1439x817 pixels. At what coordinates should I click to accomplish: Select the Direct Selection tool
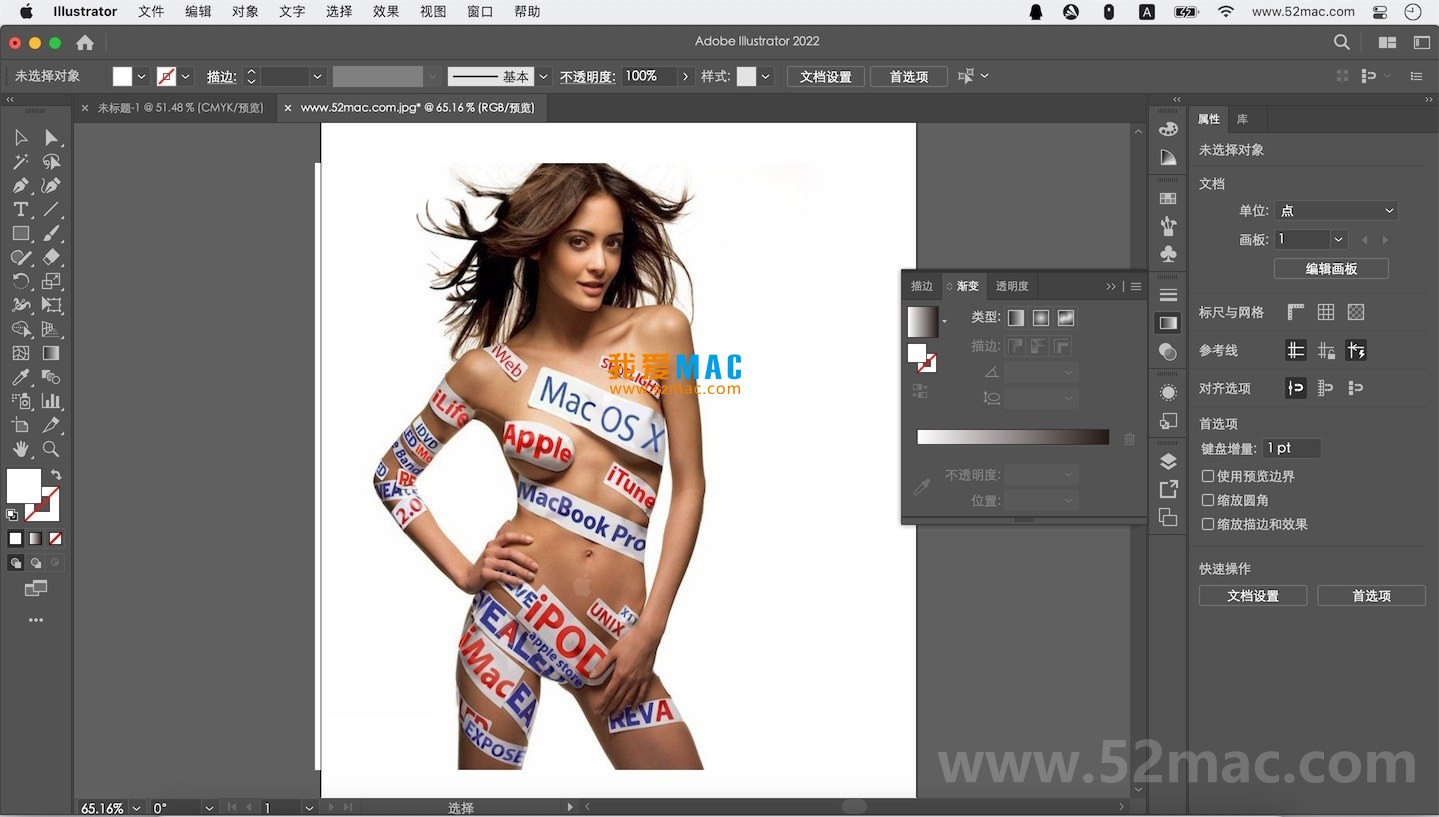(51, 137)
